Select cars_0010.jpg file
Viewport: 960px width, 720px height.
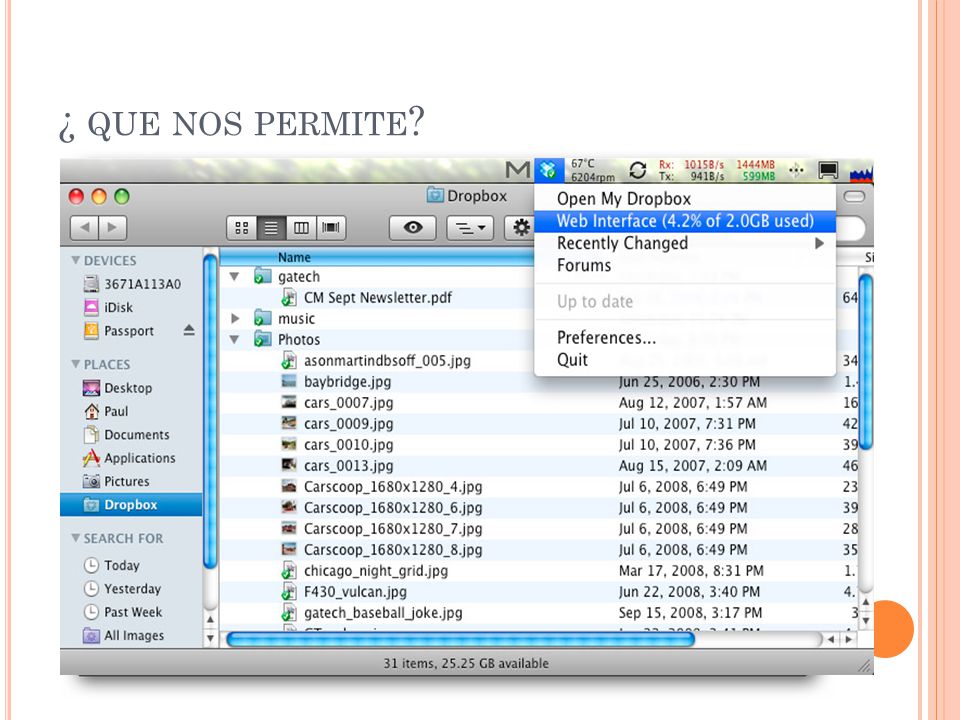[539, 444]
